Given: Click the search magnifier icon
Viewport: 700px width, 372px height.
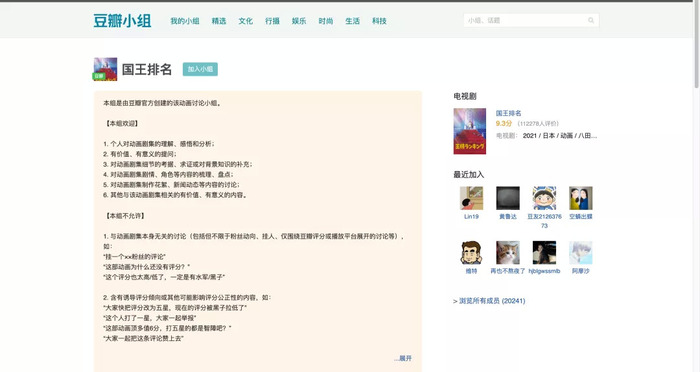Looking at the screenshot, I should pyautogui.click(x=591, y=20).
